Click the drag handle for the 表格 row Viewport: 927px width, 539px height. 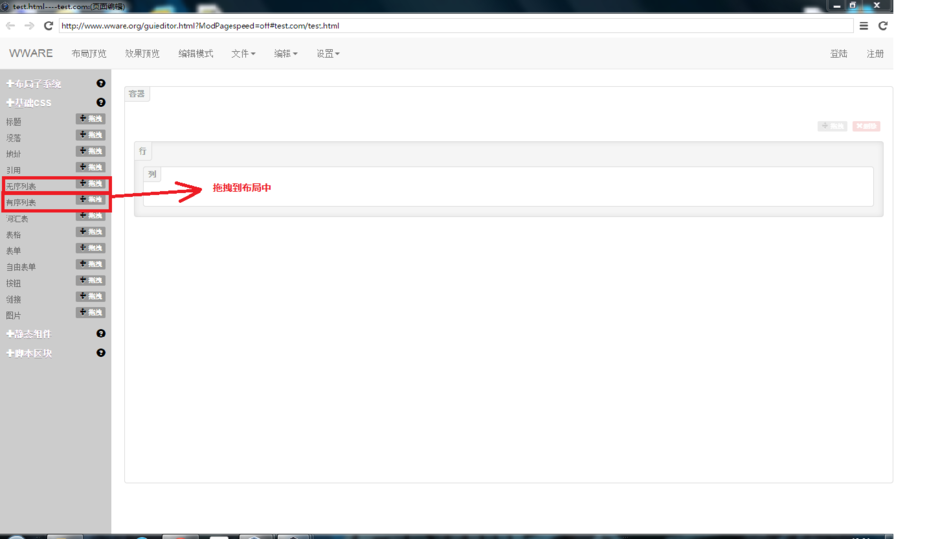coord(90,232)
